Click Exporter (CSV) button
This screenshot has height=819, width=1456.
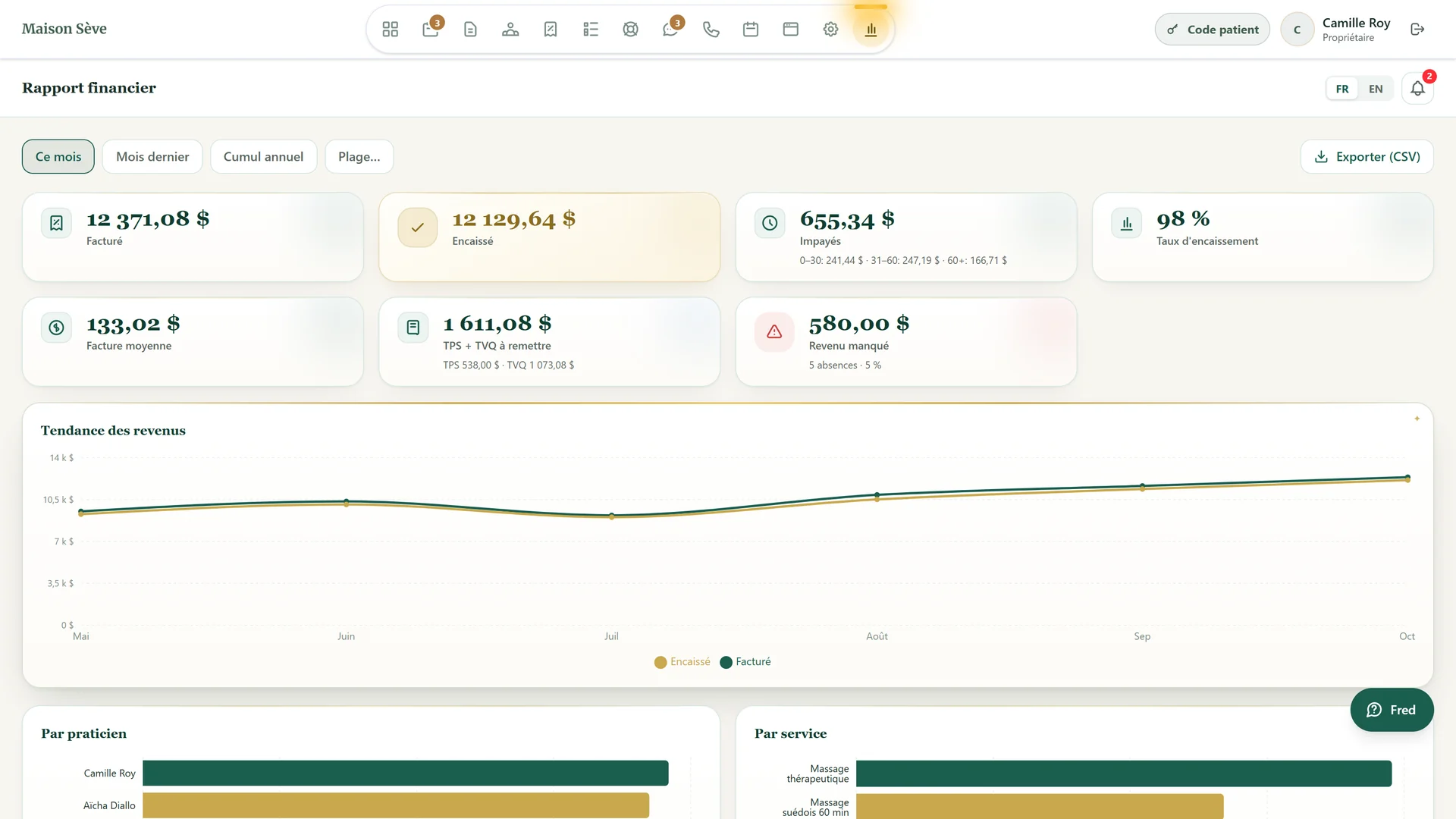coord(1367,157)
